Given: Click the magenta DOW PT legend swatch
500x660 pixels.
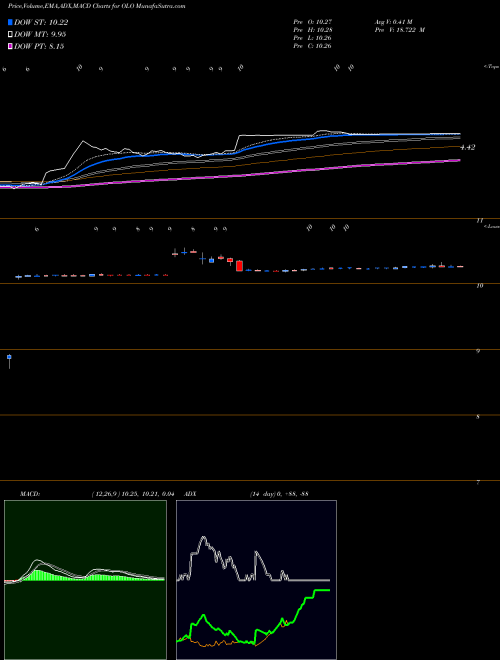Looking at the screenshot, I should click(x=11, y=46).
